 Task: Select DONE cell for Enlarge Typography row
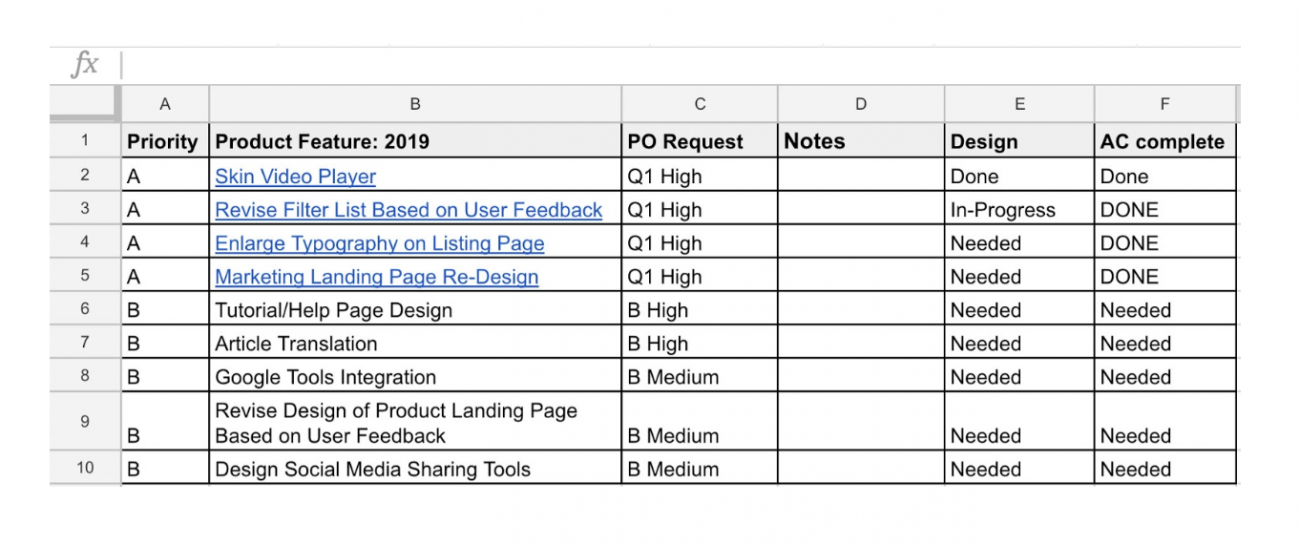pyautogui.click(x=1165, y=243)
